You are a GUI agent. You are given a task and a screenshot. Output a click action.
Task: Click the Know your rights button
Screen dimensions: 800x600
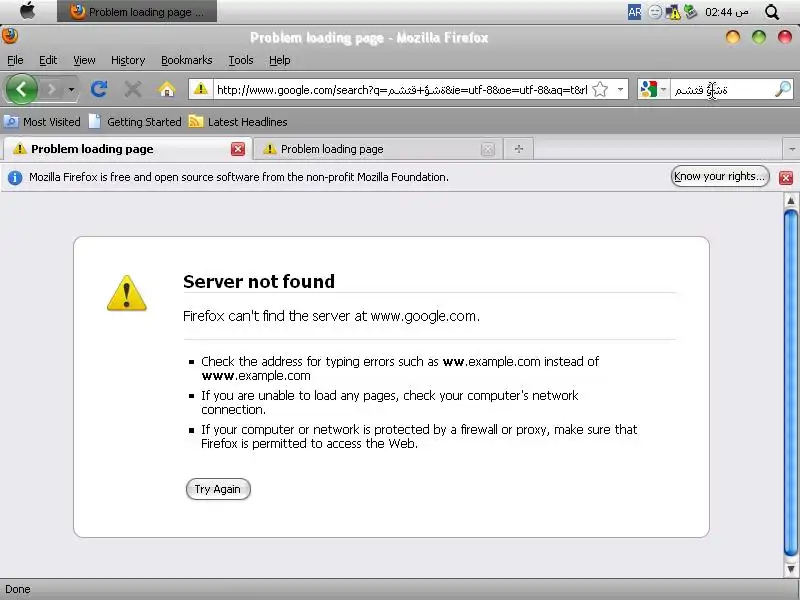(719, 177)
